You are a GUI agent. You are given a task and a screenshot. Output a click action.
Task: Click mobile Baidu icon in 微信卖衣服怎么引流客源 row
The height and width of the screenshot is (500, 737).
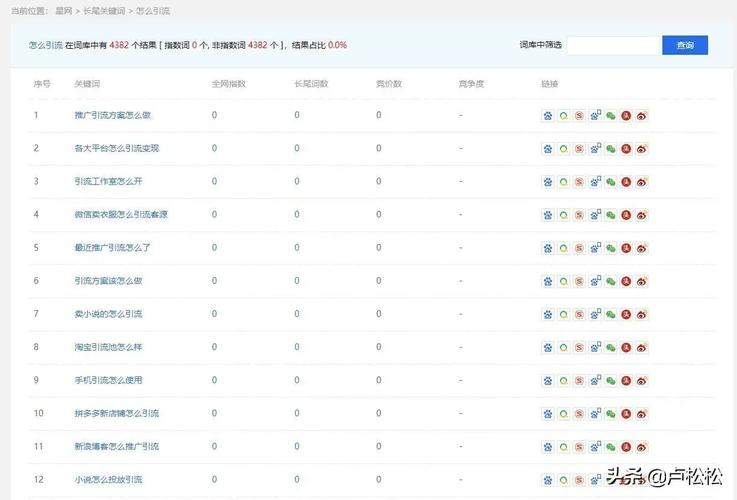[x=595, y=215]
